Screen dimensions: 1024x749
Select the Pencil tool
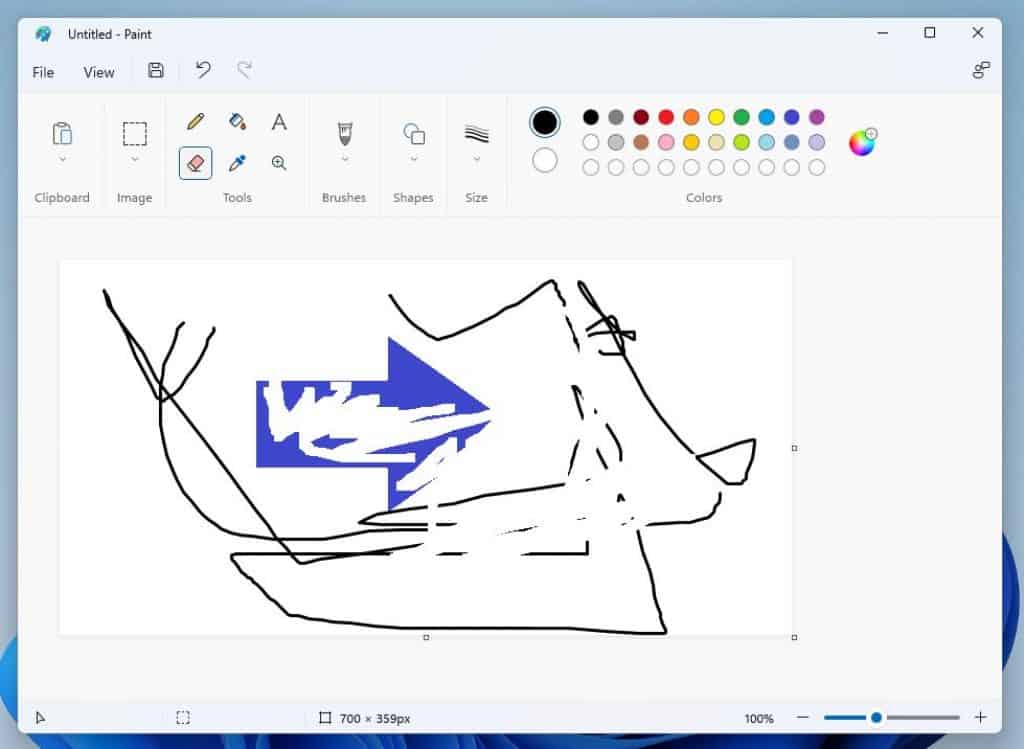(195, 121)
